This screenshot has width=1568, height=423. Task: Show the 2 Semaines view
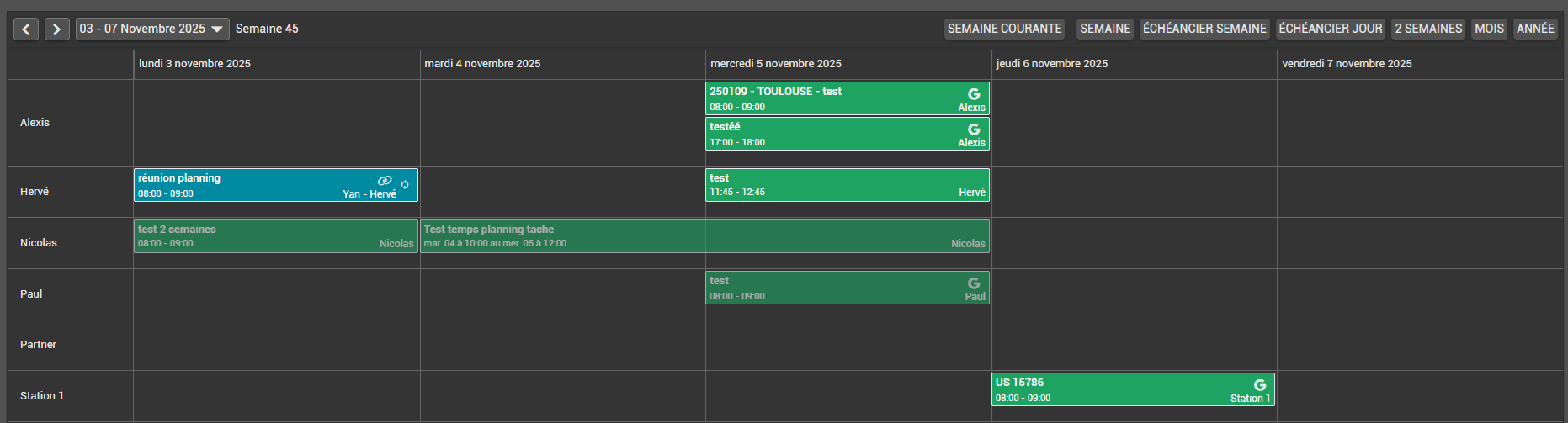click(x=1427, y=29)
